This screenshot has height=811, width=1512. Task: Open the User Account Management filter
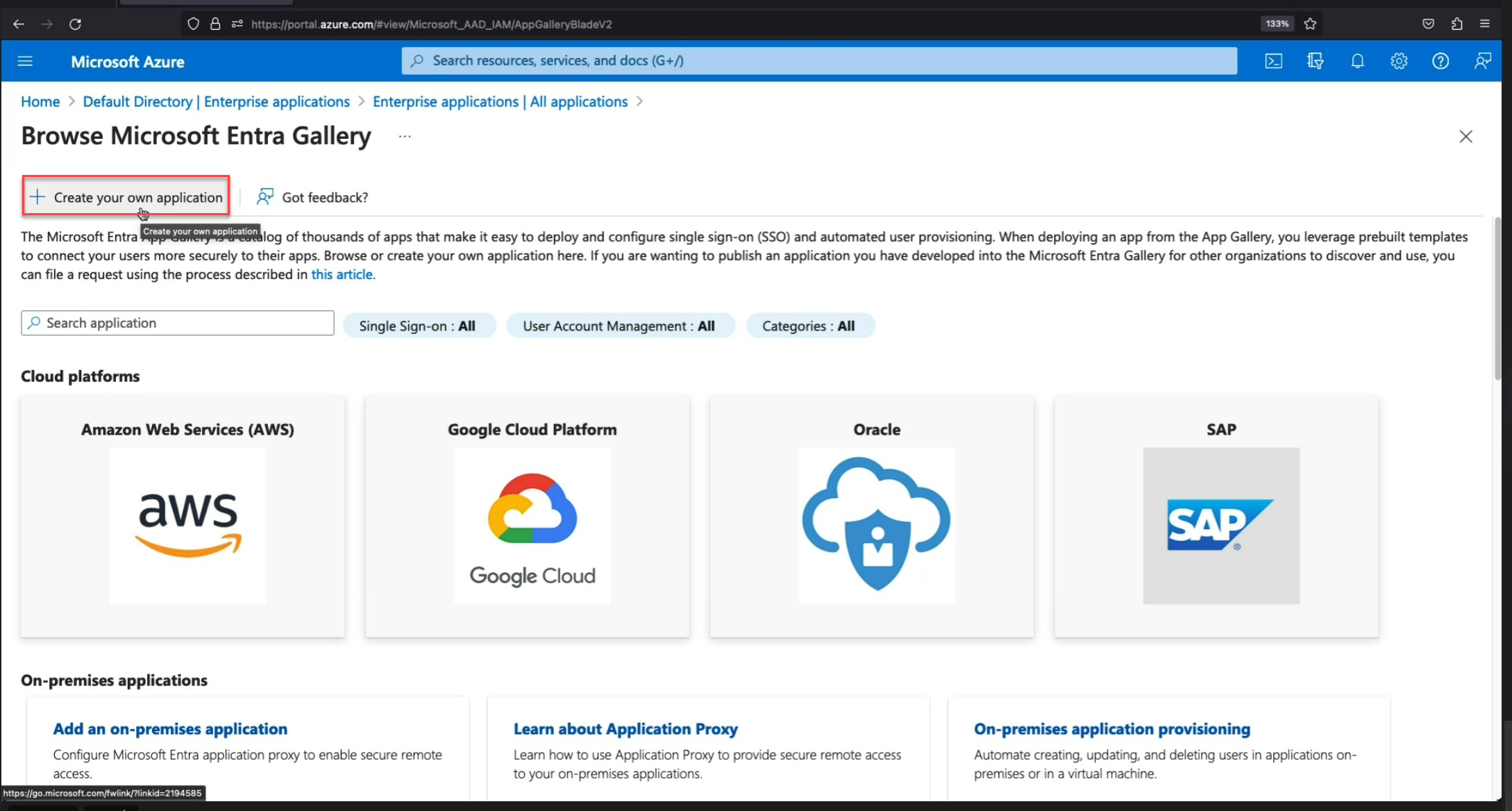pyautogui.click(x=620, y=325)
